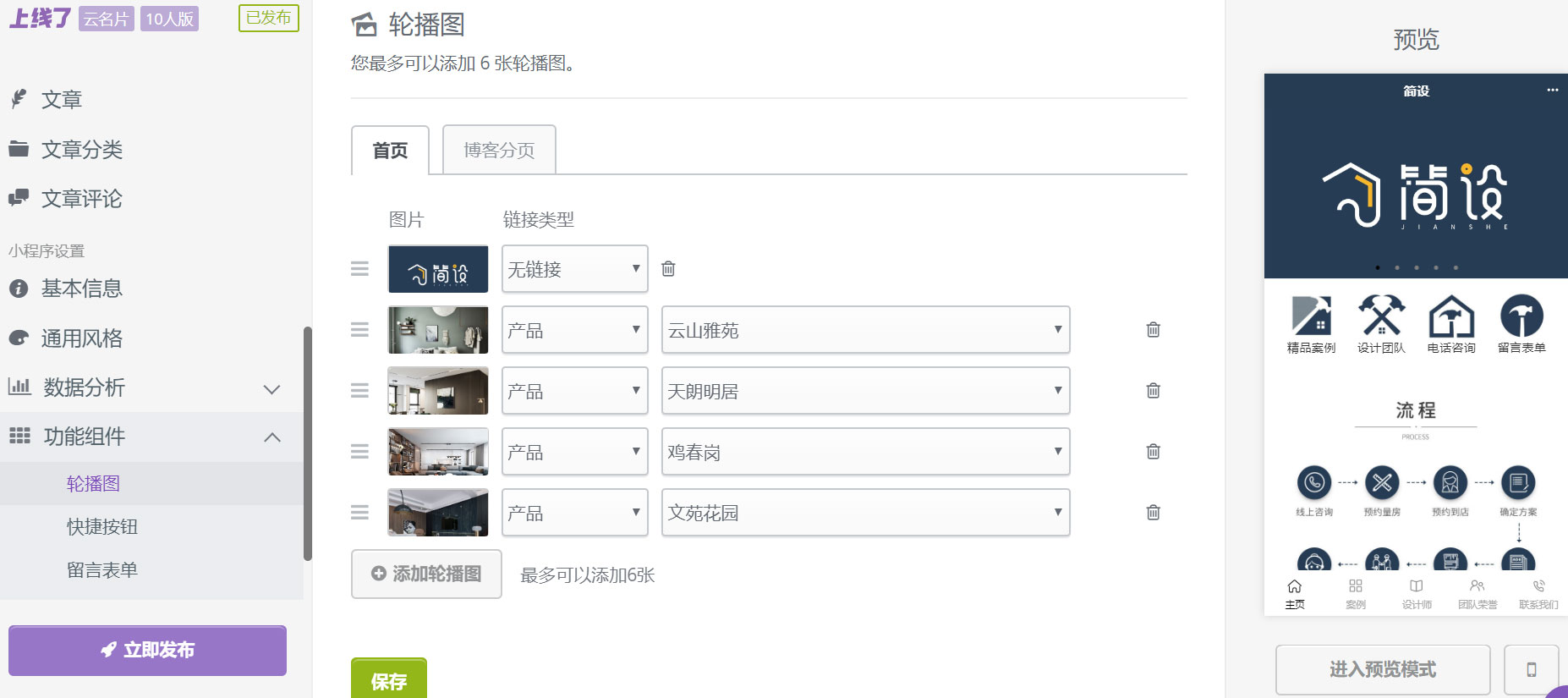
Task: Open the 文苑花园 product dropdown
Action: click(864, 513)
